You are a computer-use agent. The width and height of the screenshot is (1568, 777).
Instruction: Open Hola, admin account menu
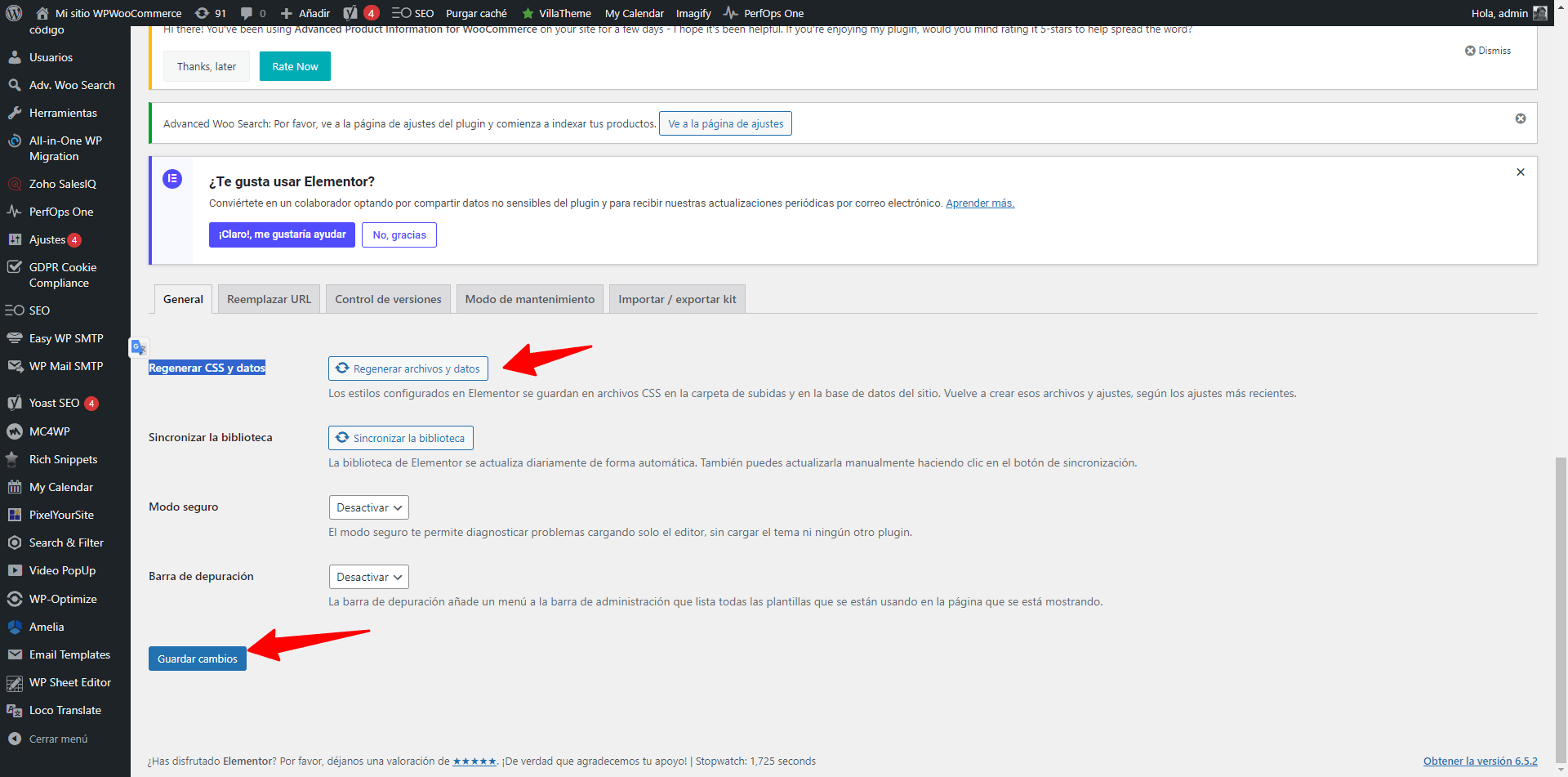1509,13
